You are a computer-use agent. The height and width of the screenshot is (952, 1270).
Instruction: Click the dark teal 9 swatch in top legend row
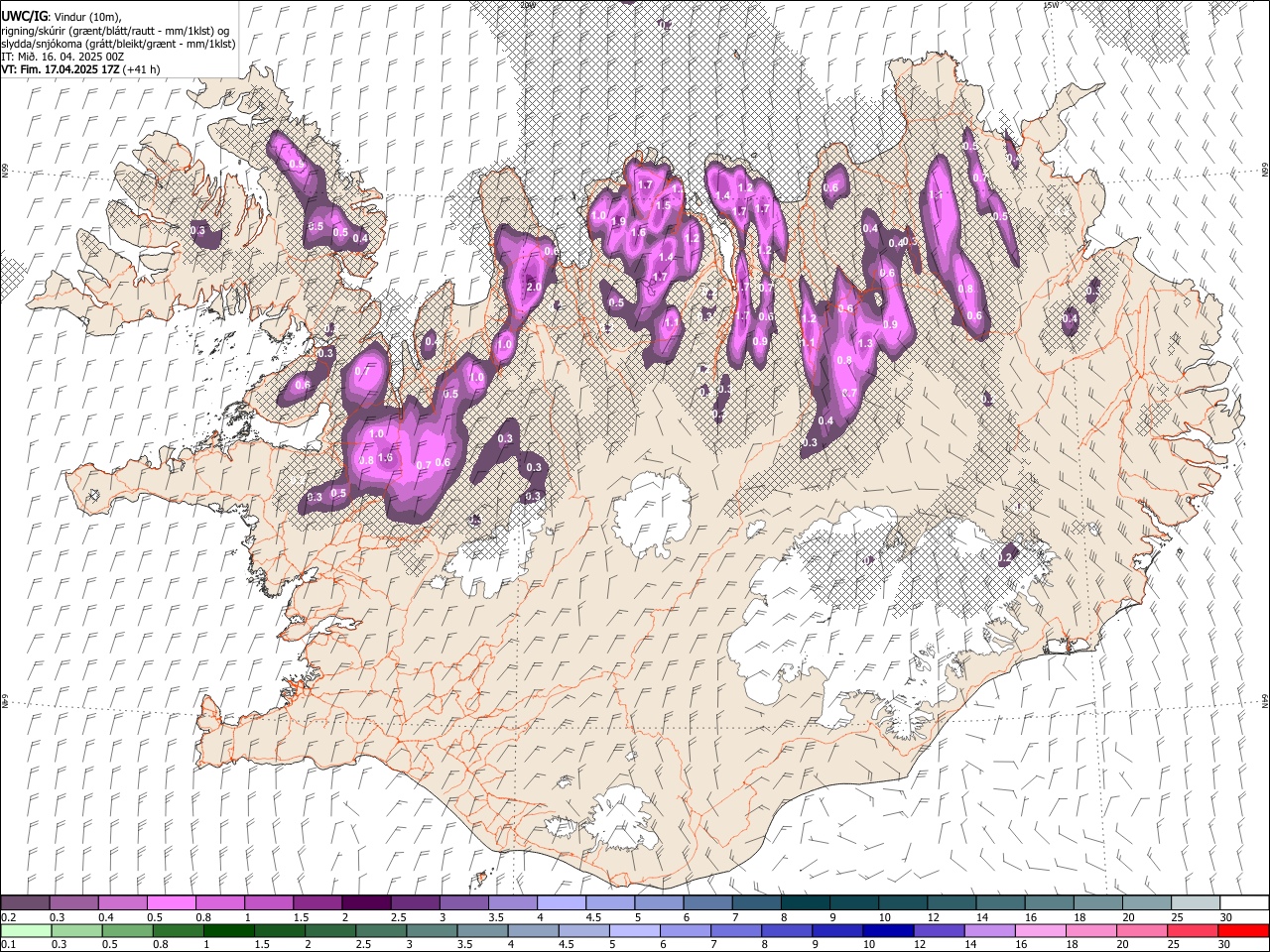pos(853,903)
